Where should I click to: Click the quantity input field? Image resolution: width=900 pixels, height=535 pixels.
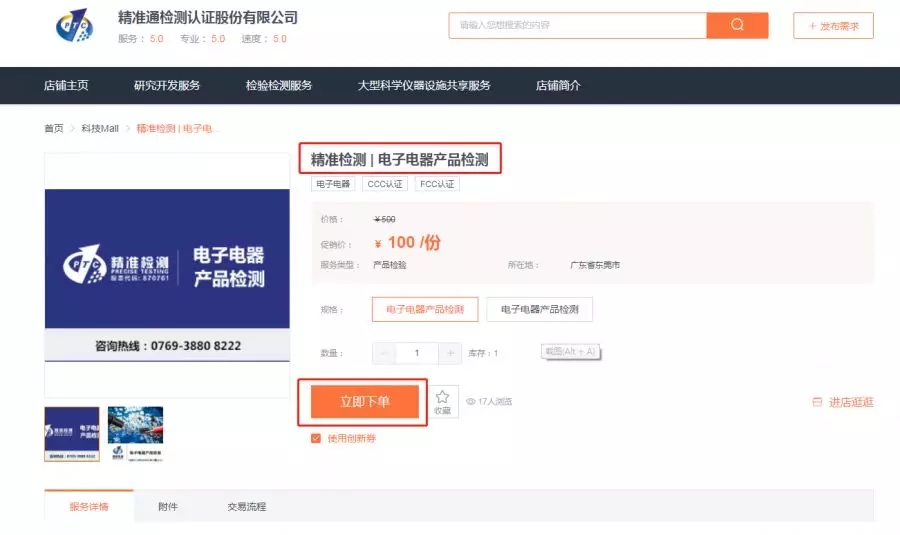tap(417, 353)
